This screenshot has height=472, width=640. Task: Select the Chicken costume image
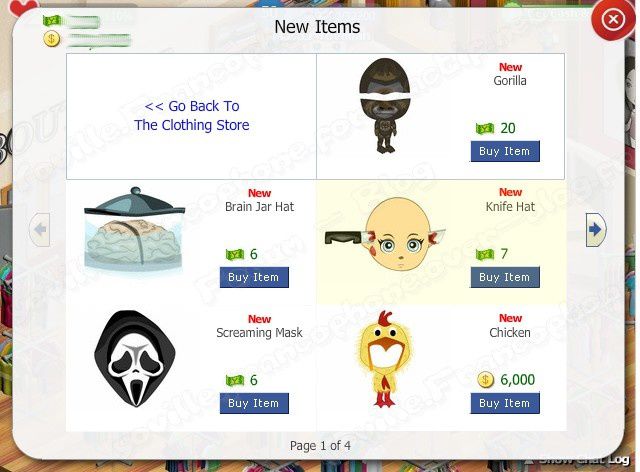click(384, 359)
